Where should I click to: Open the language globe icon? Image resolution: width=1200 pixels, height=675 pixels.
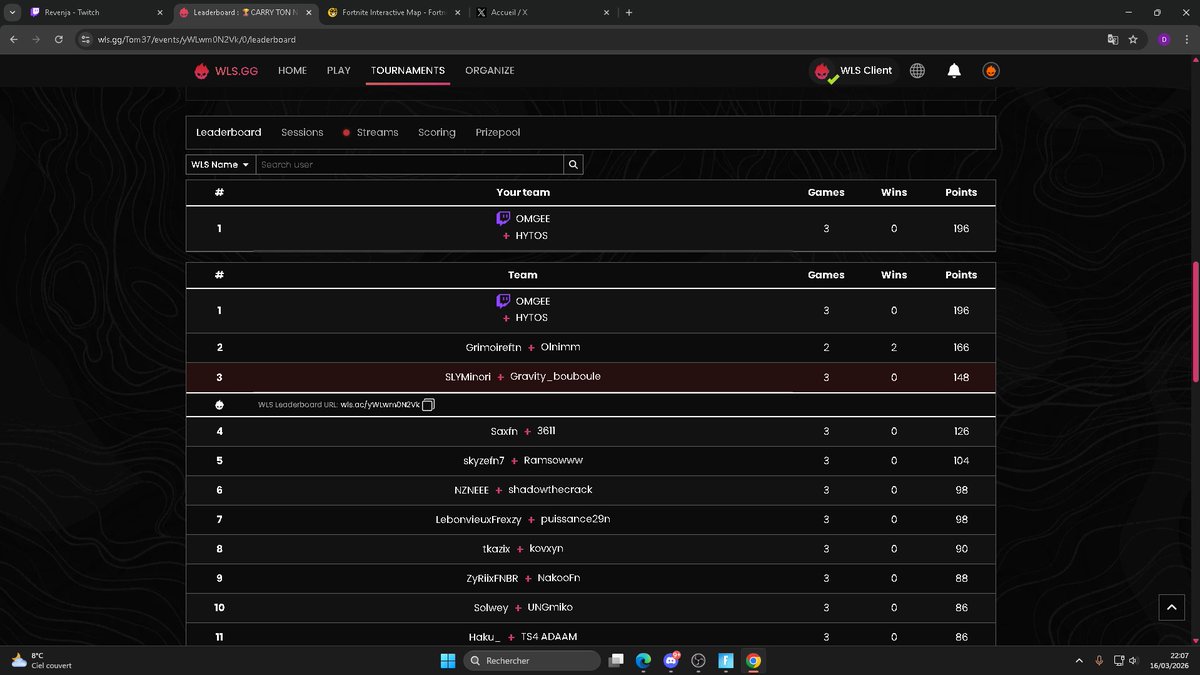917,71
